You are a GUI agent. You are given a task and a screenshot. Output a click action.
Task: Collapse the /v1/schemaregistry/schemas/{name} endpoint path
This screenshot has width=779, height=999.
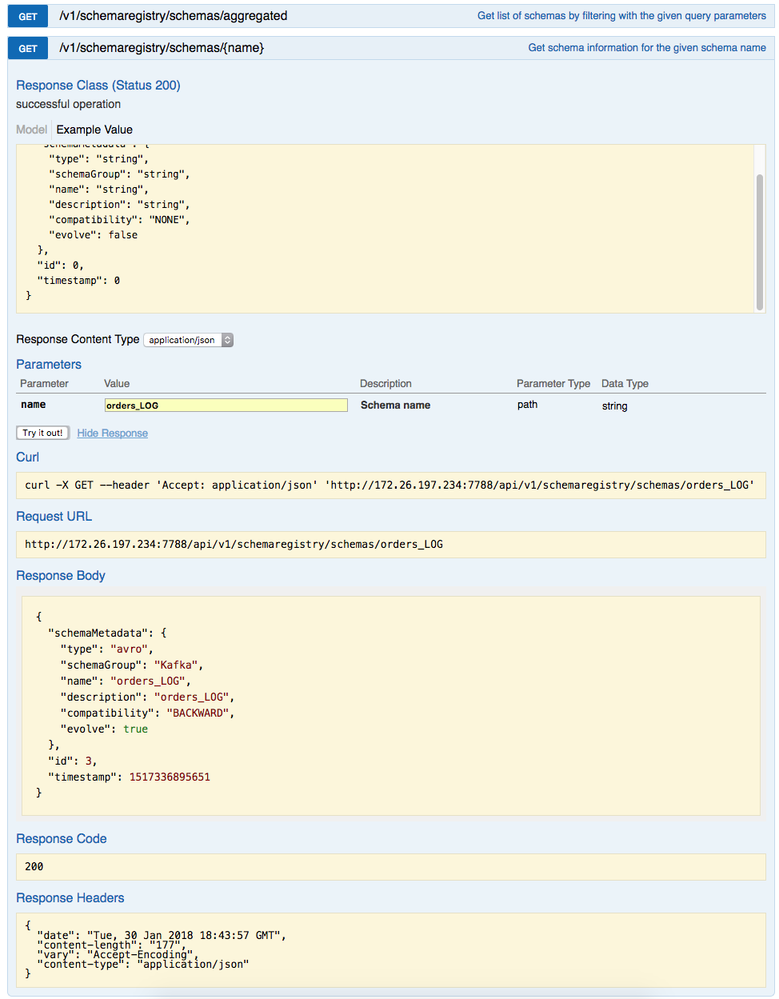pyautogui.click(x=162, y=48)
